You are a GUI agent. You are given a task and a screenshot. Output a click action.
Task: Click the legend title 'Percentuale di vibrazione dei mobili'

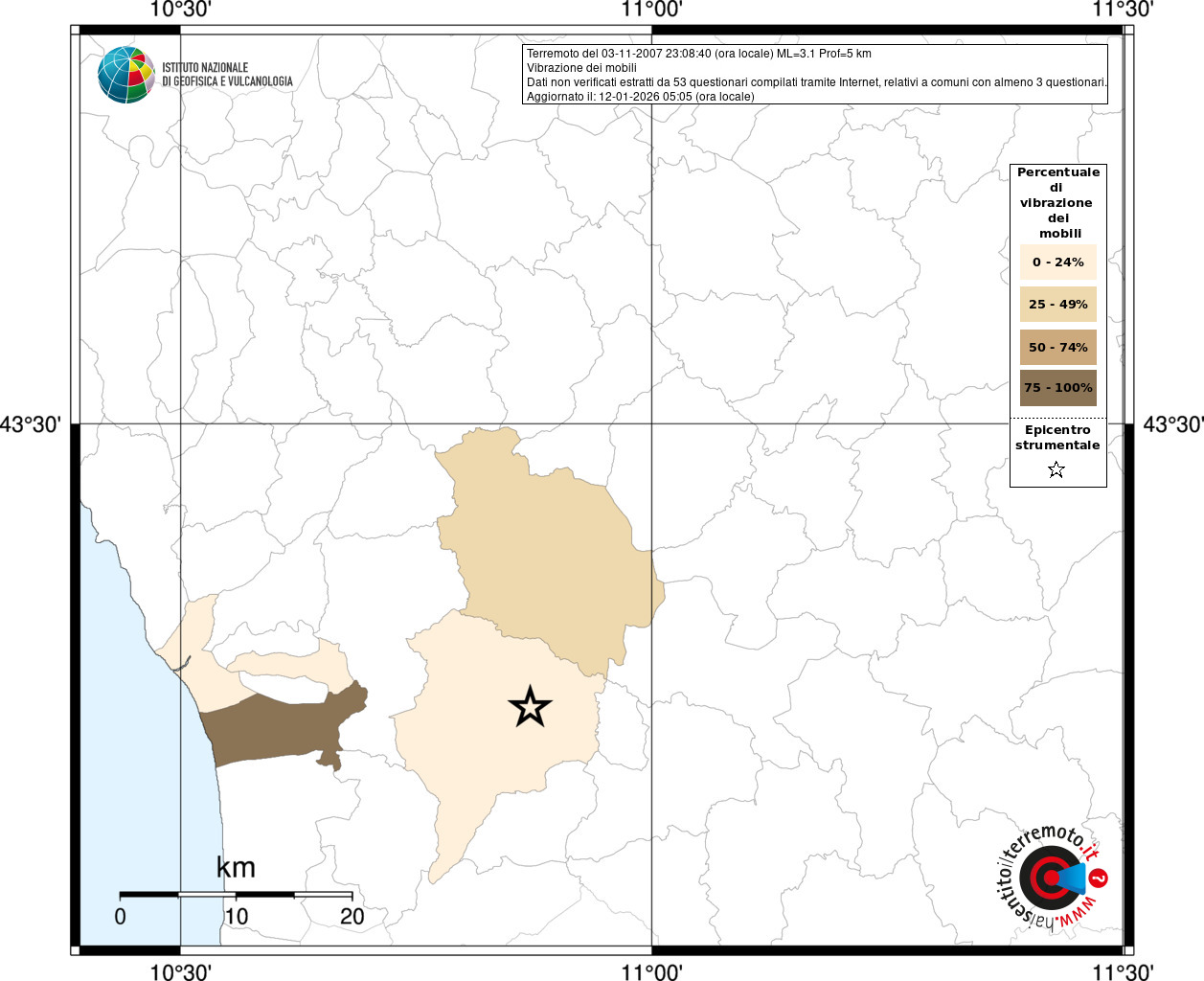click(x=1057, y=202)
